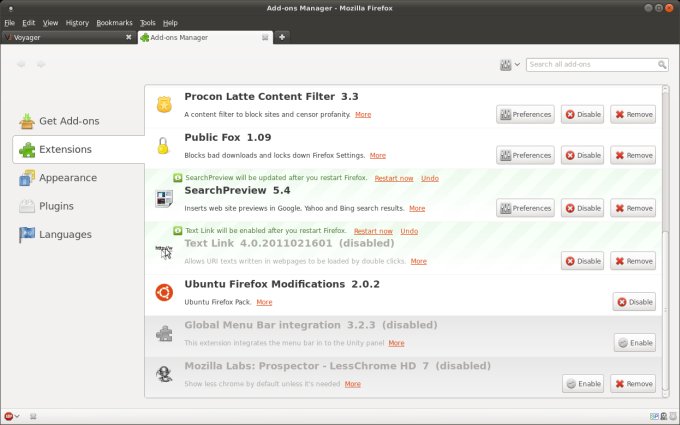Click More link for Public Fox
The height and width of the screenshot is (425, 680).
coord(378,155)
